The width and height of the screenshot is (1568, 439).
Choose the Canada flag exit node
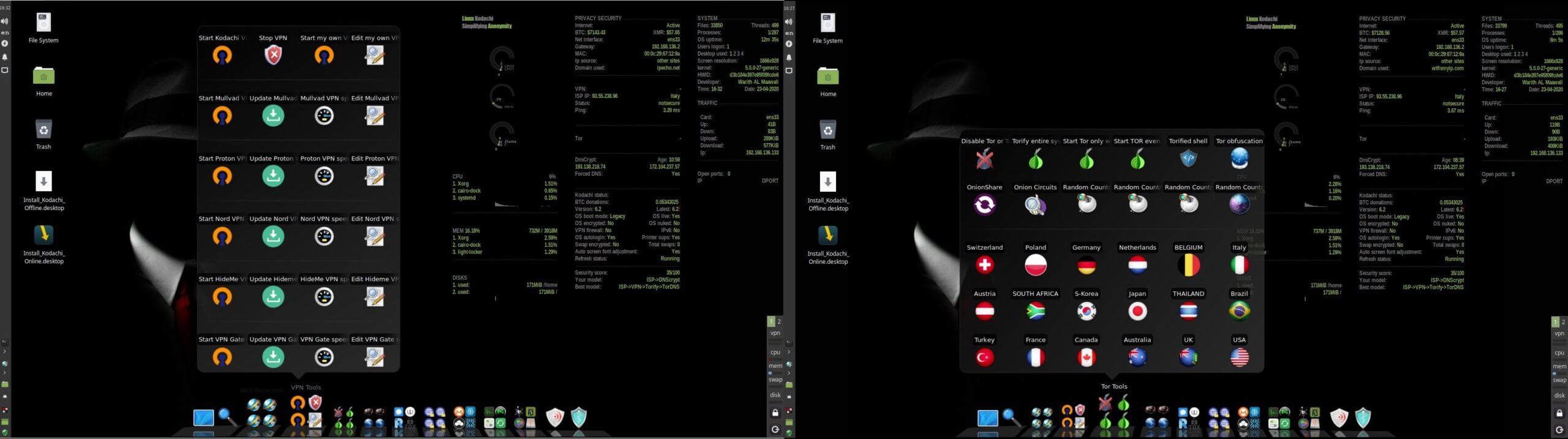[x=1087, y=357]
